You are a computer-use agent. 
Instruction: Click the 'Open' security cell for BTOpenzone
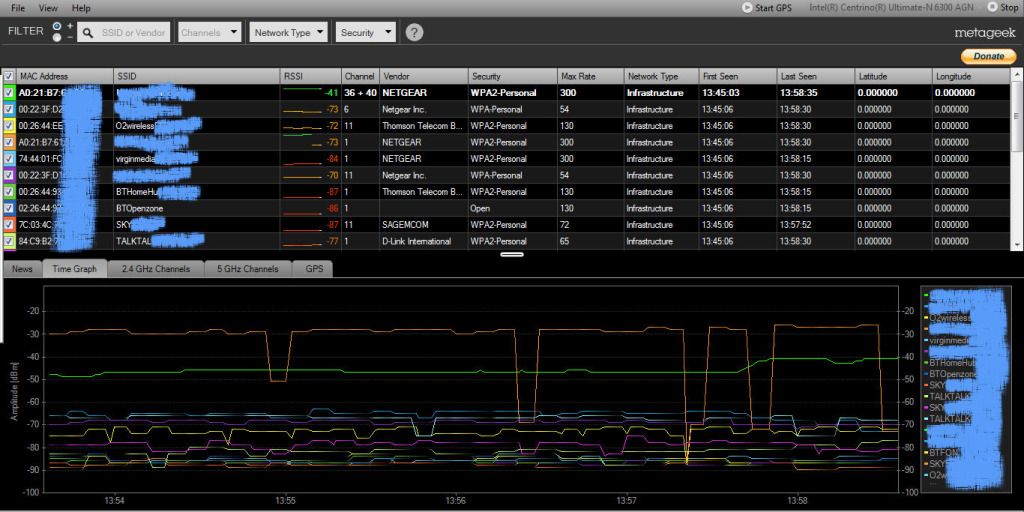[x=480, y=208]
